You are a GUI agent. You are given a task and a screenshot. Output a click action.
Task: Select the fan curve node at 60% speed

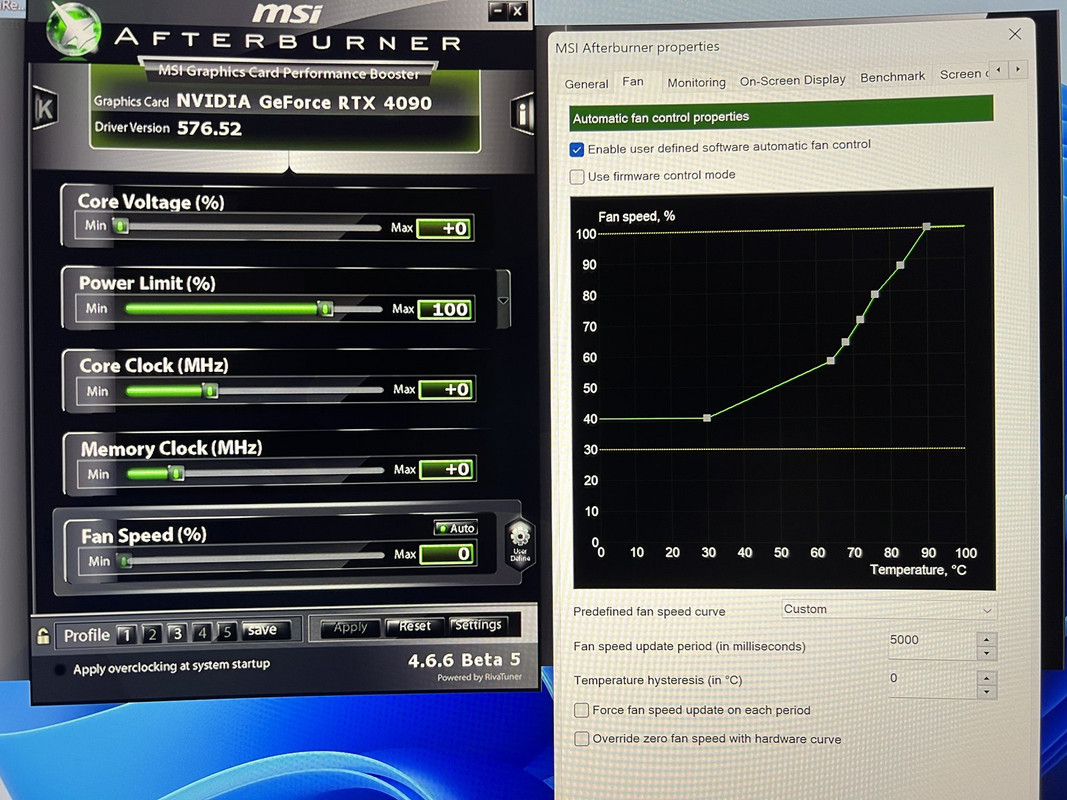tap(831, 361)
